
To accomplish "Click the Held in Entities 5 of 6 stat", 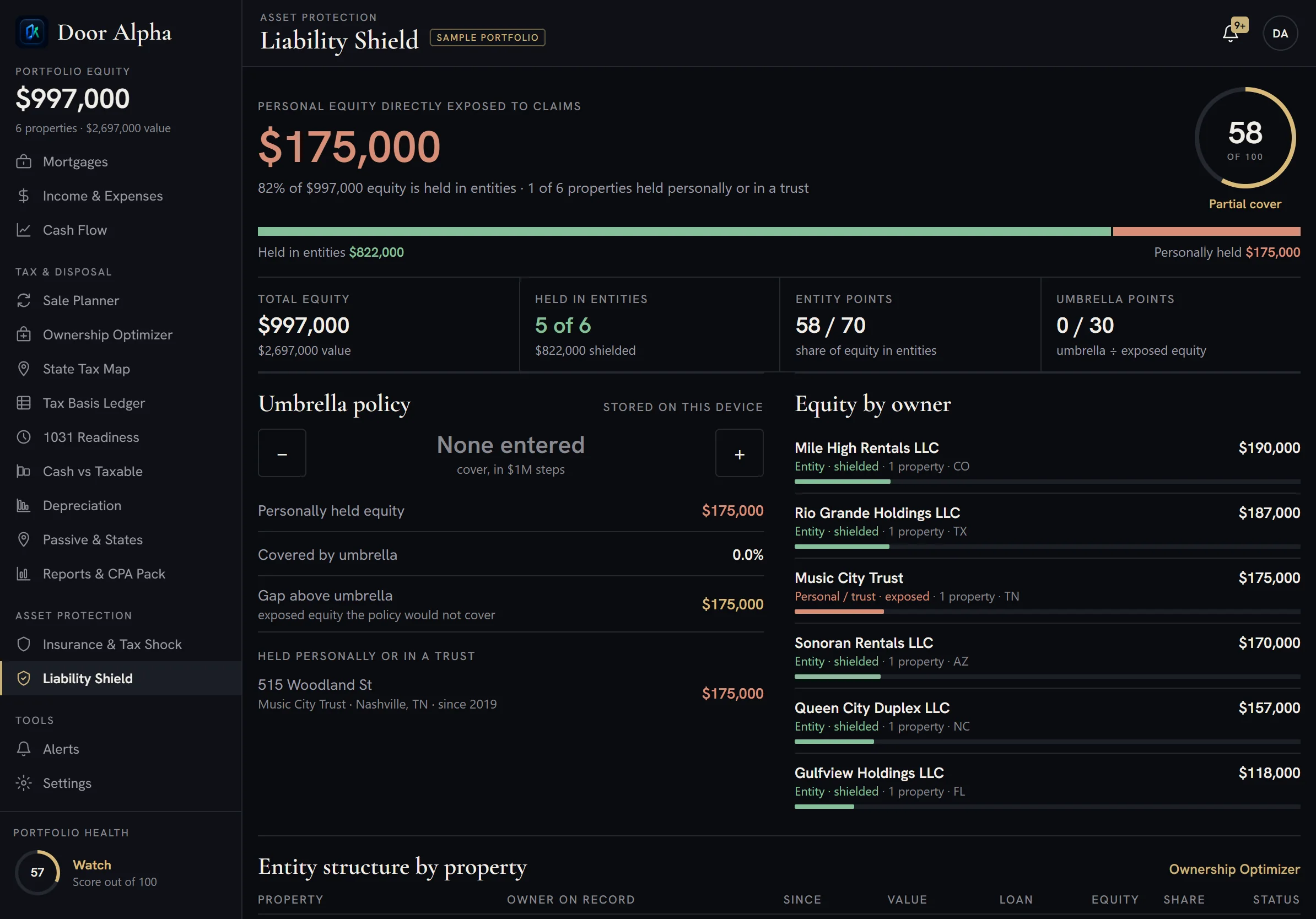I will 649,325.
